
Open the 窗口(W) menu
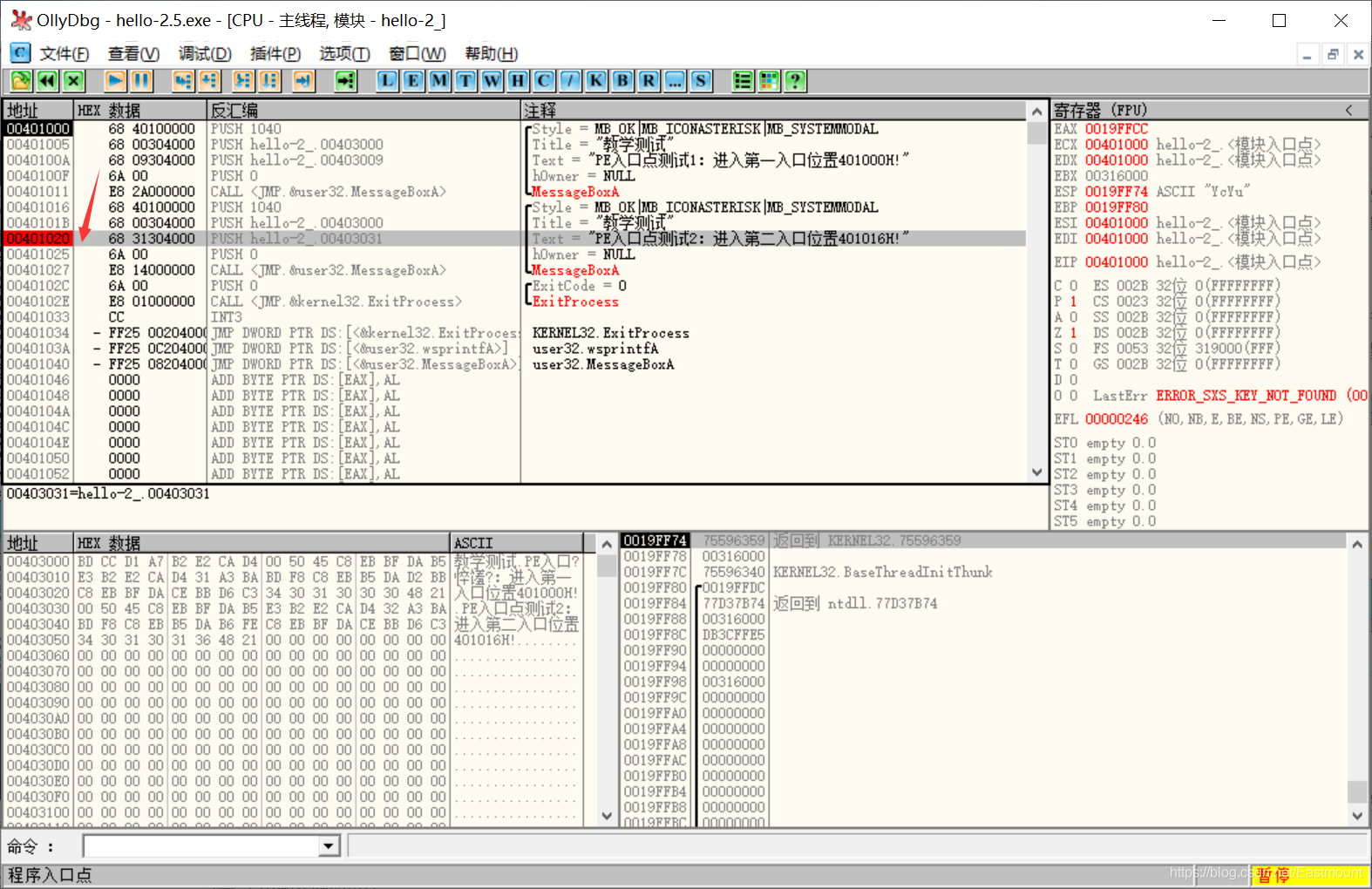[x=418, y=54]
